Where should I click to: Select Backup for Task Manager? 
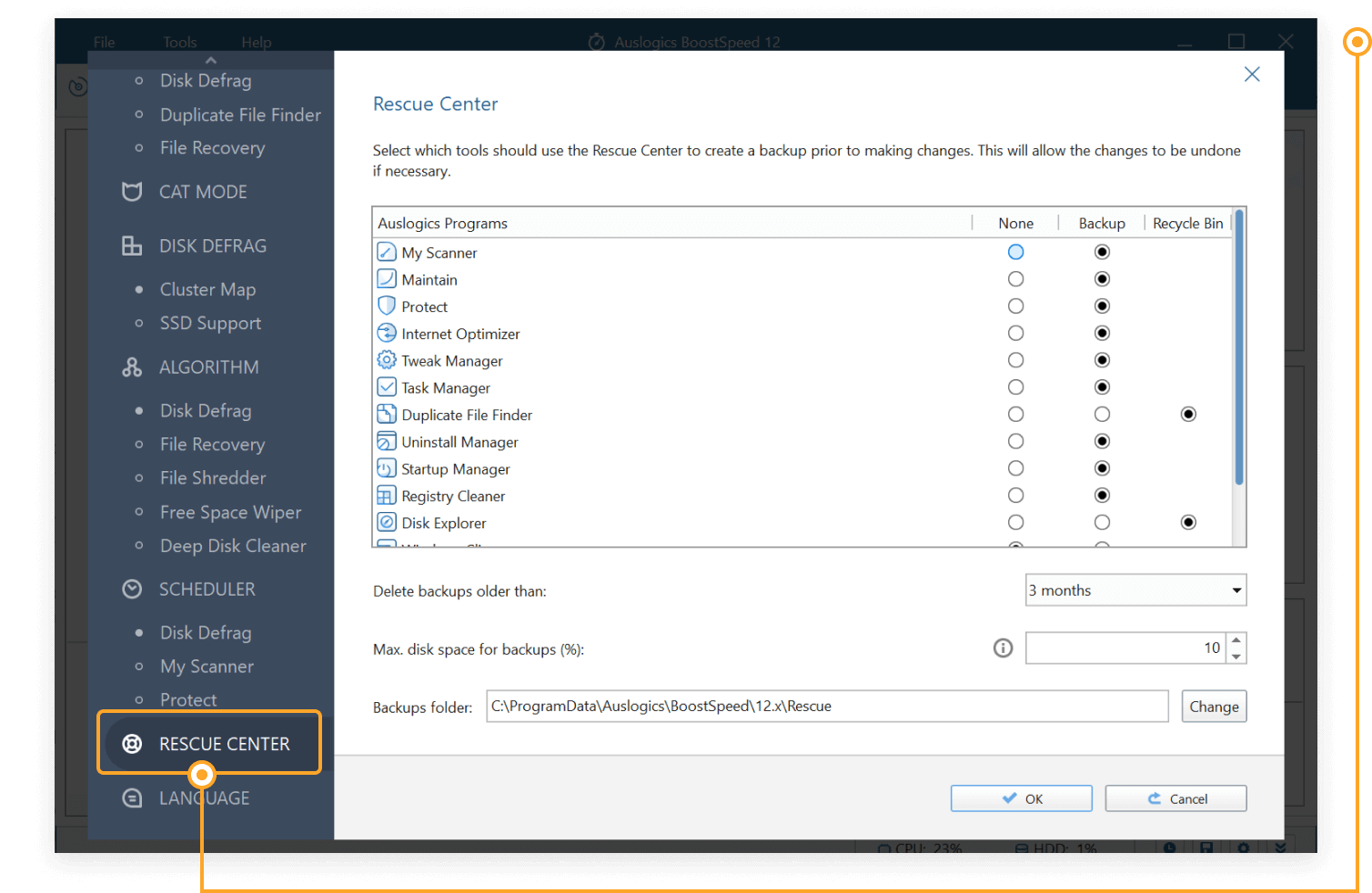pos(1102,387)
